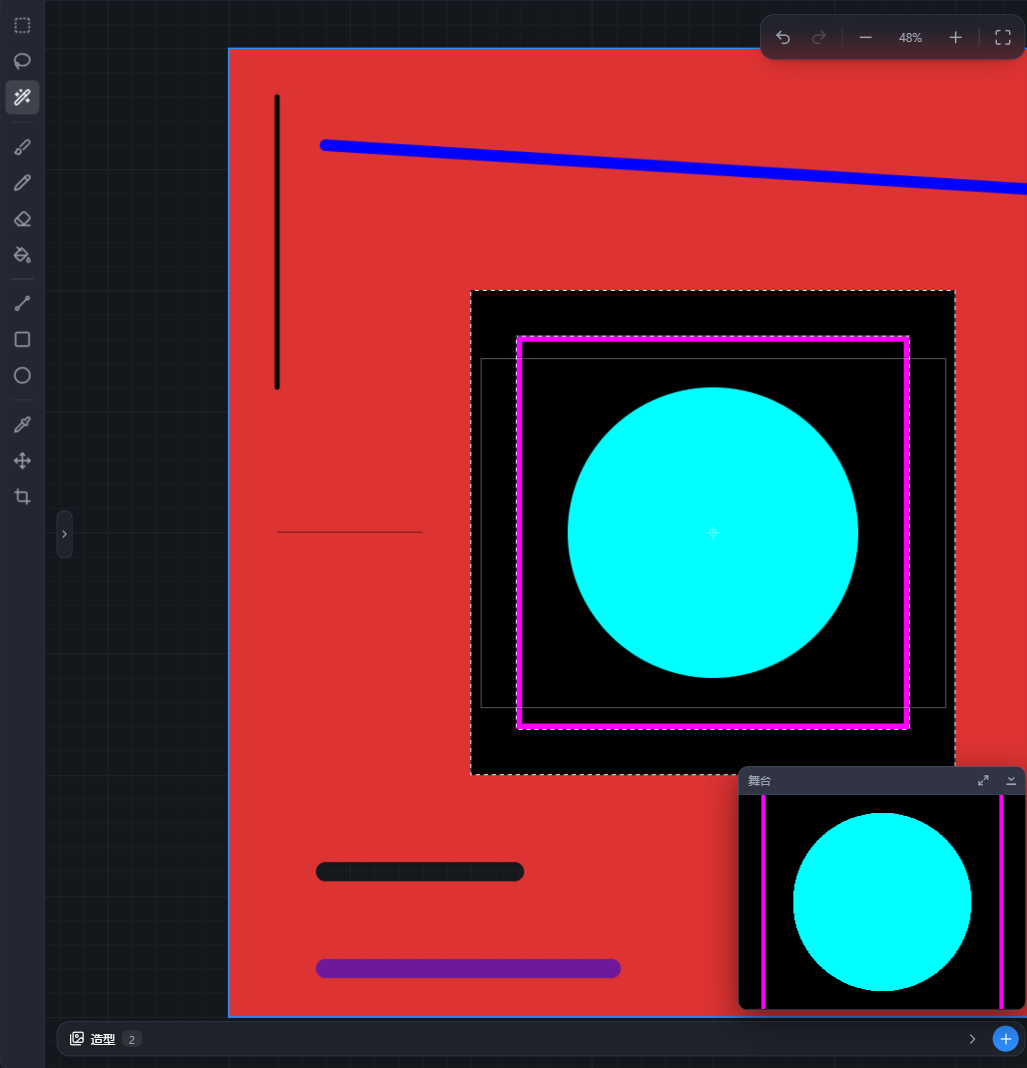Select the rectangular marquee selection tool

(x=22, y=25)
